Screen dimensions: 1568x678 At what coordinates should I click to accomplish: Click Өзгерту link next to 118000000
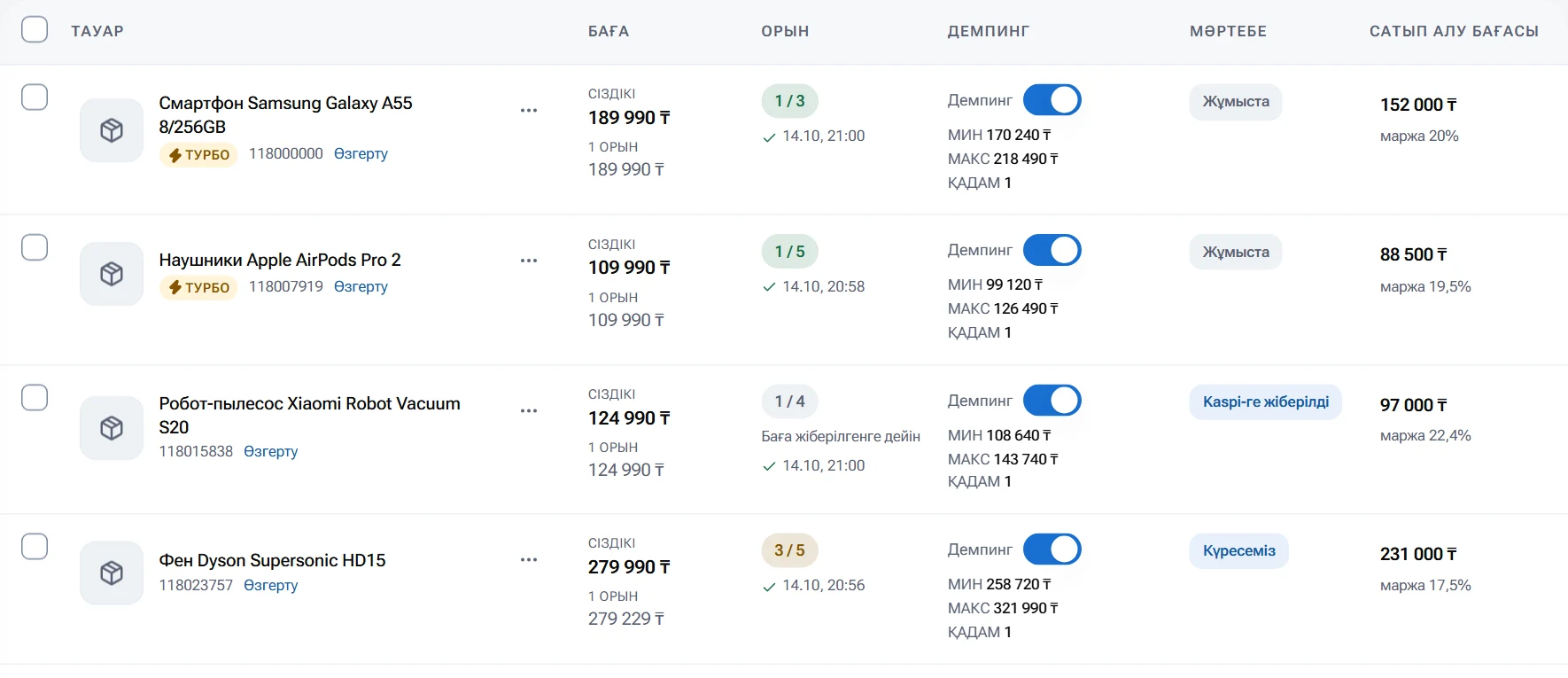(361, 153)
